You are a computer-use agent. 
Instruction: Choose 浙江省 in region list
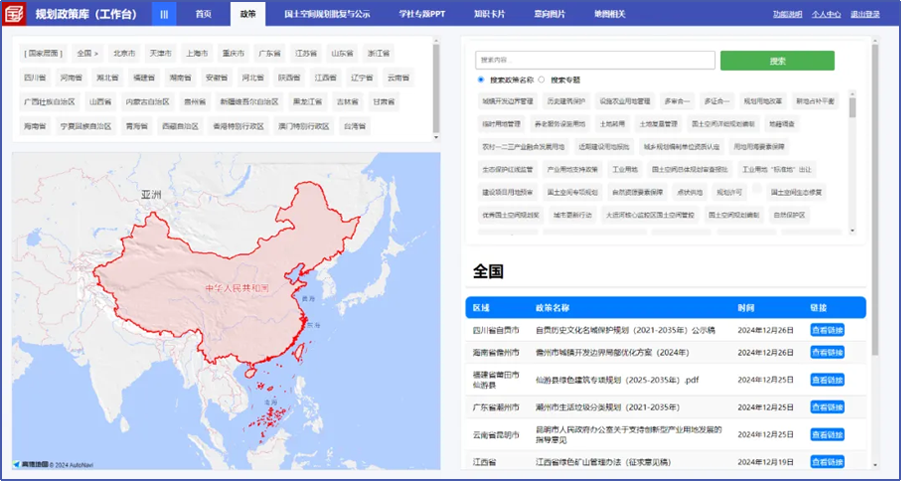point(379,53)
